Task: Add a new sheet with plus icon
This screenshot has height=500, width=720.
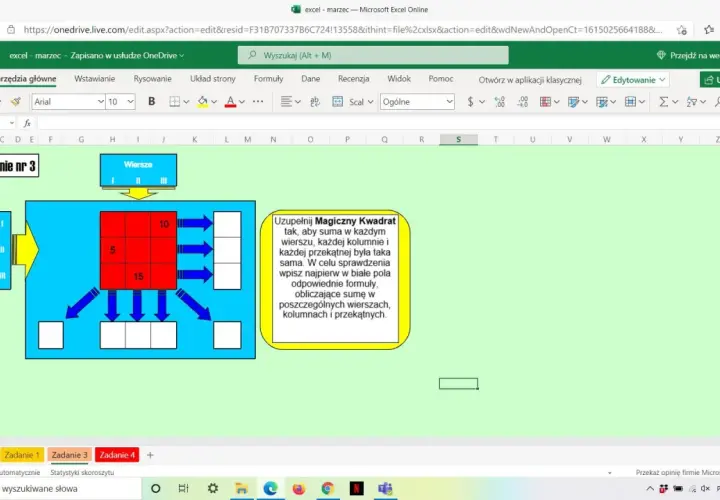Action: 150,455
